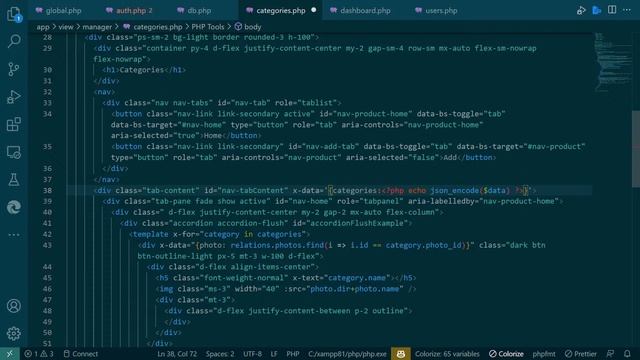The image size is (640, 360).
Task: Open the Search view
Action: (x=14, y=41)
